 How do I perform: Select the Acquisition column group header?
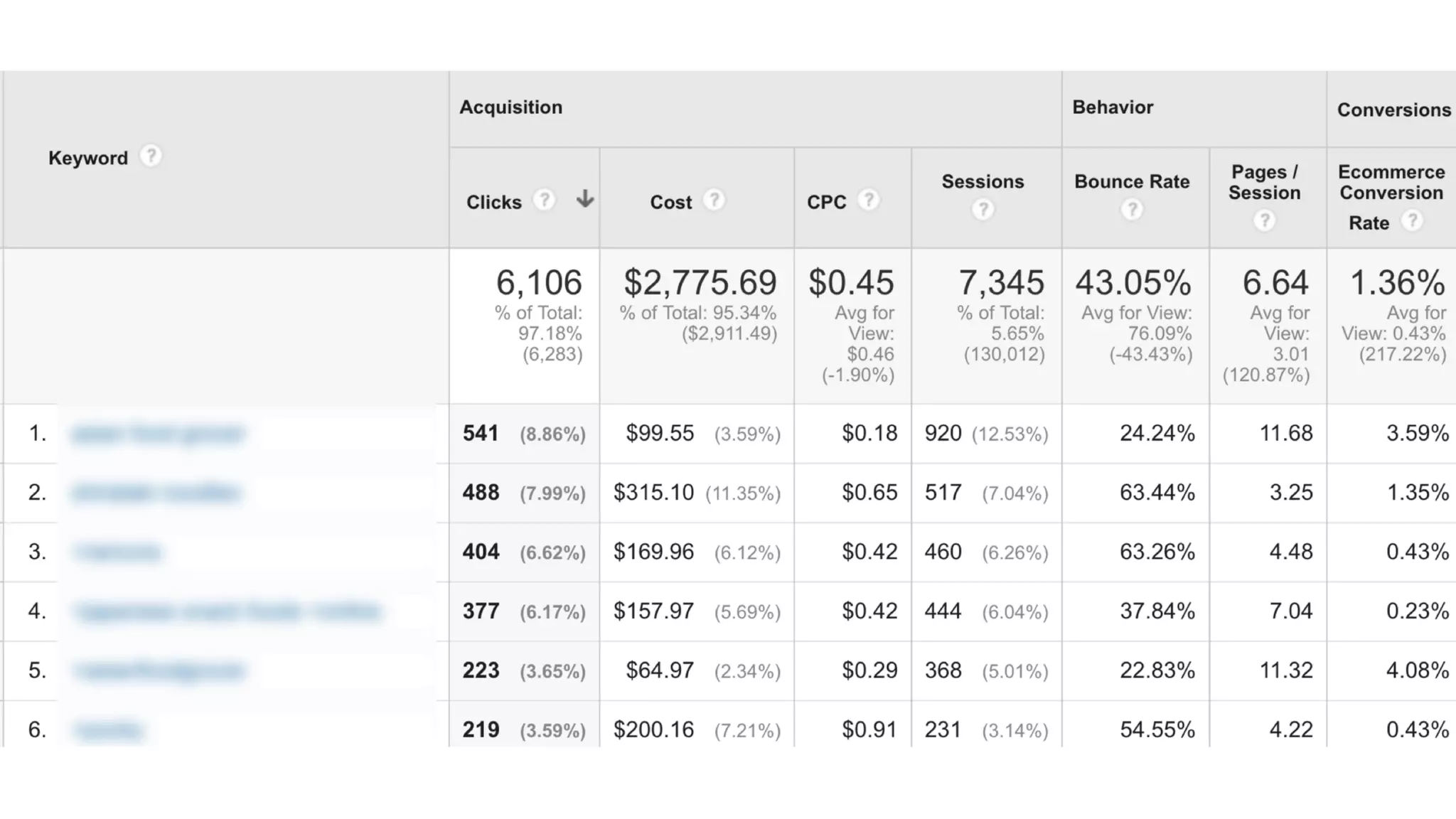(x=510, y=107)
